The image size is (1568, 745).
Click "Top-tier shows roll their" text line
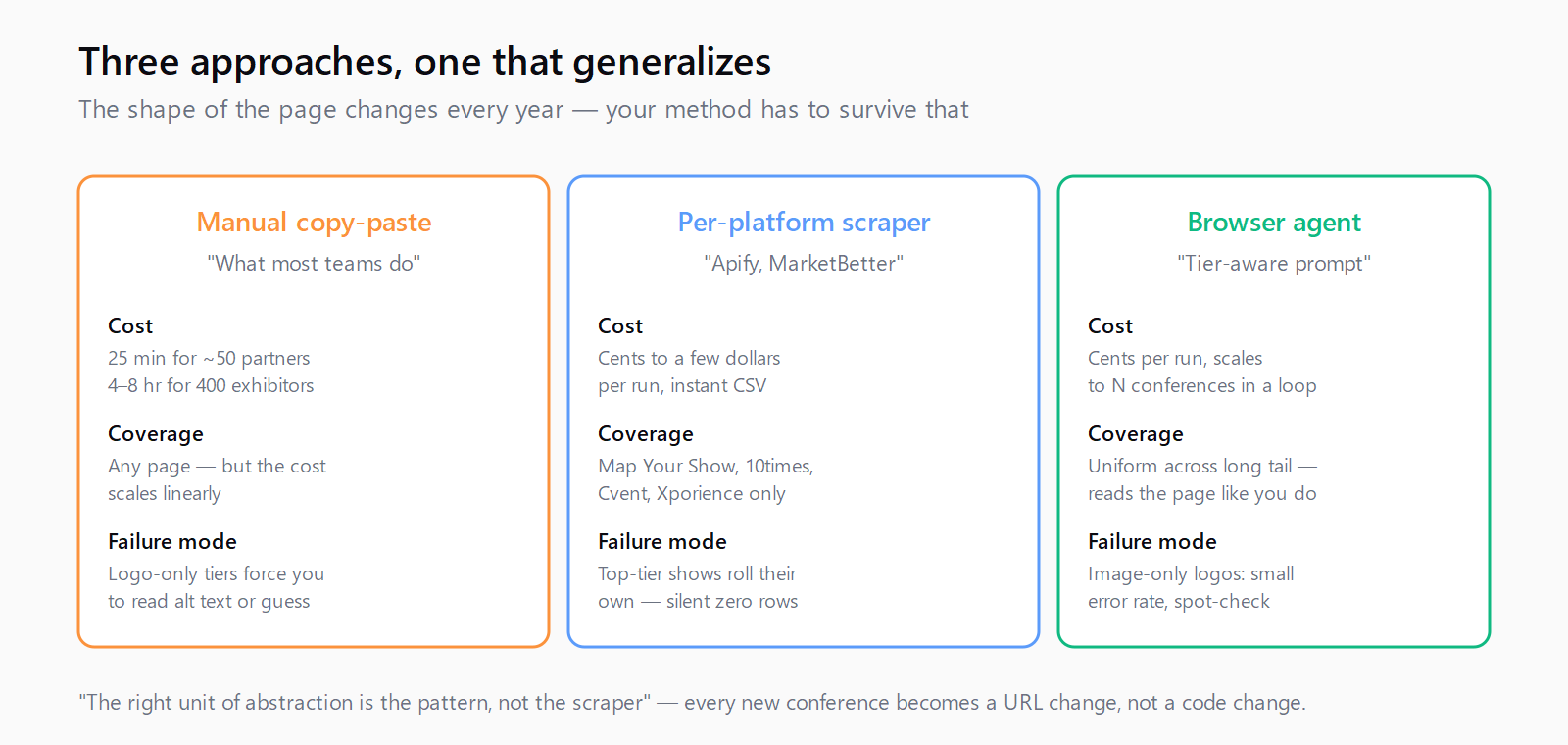point(697,573)
